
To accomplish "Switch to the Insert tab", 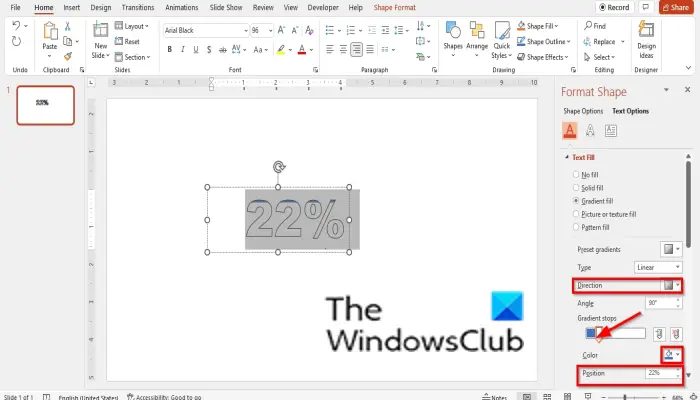I will click(71, 8).
